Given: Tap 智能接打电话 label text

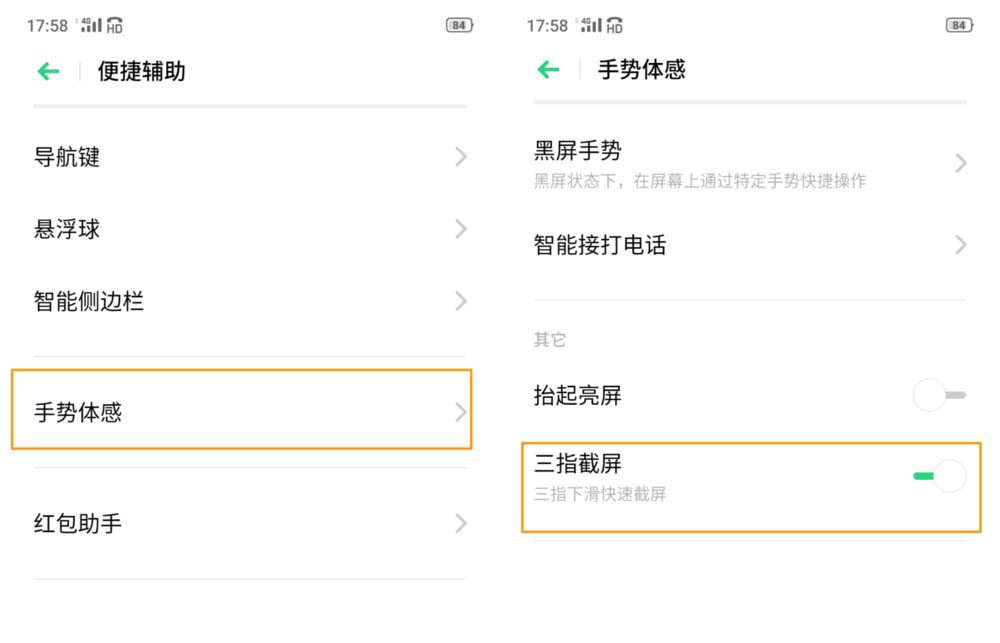Looking at the screenshot, I should coord(600,245).
